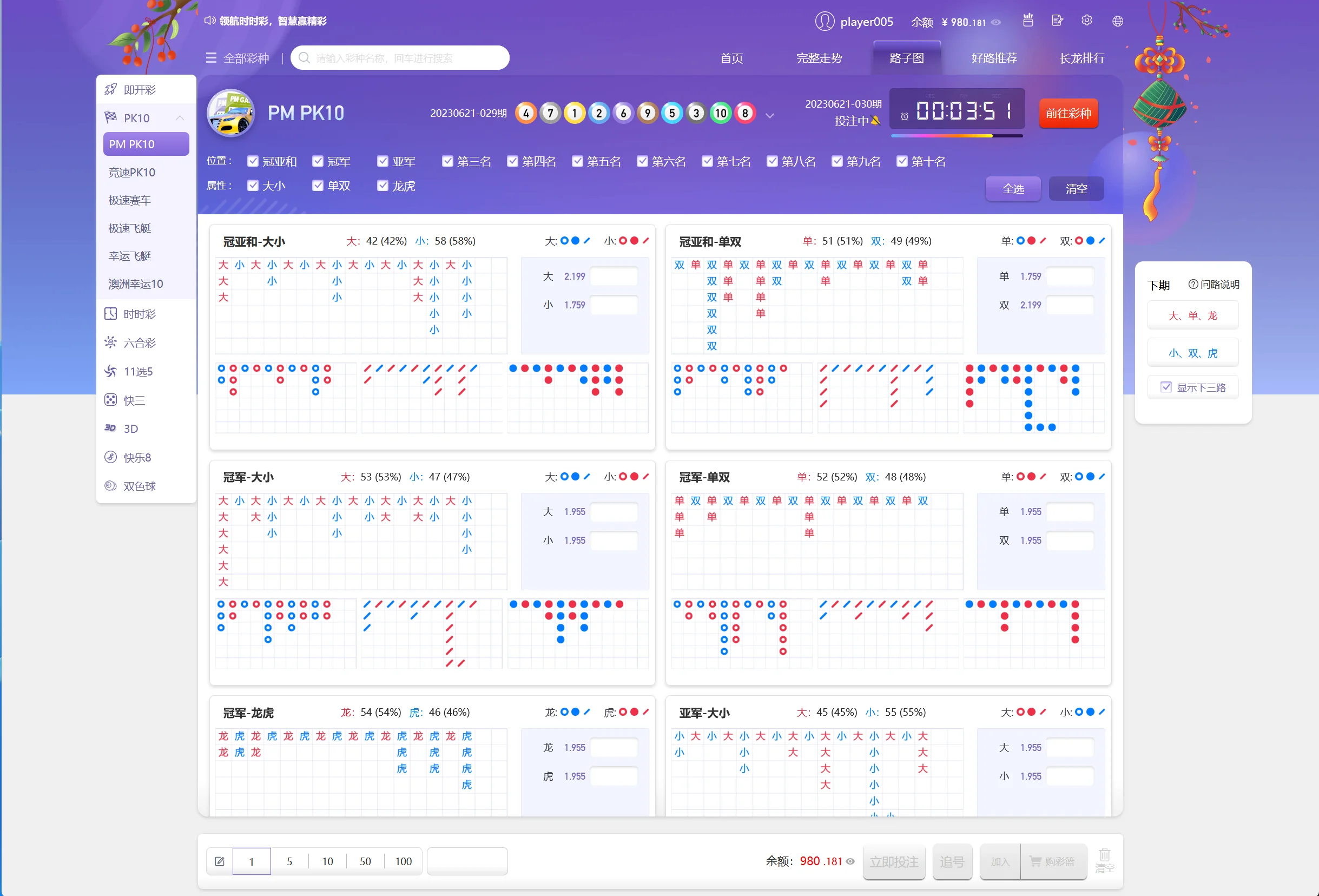Open the bet records notepad icon
This screenshot has height=896, width=1319.
pyautogui.click(x=1057, y=21)
